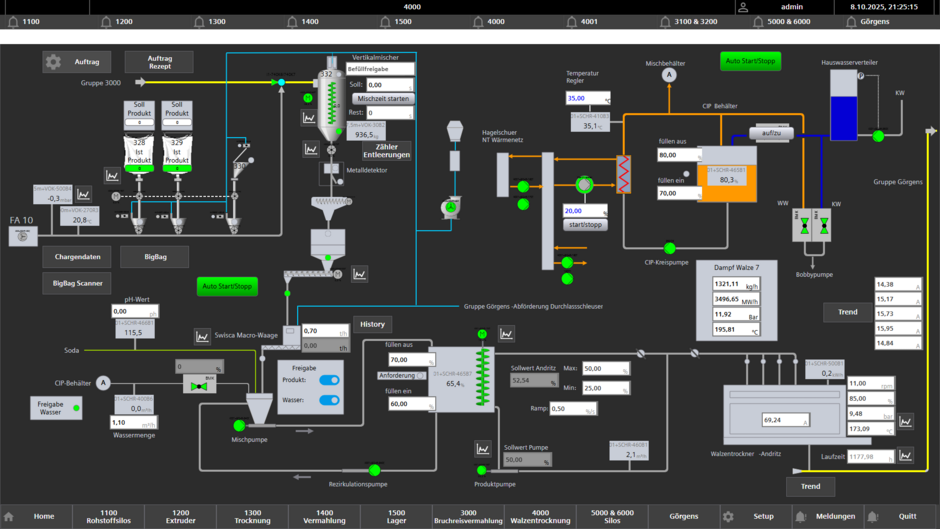This screenshot has width=940, height=529.
Task: Click the FA 10 fan icon
Action: point(23,237)
